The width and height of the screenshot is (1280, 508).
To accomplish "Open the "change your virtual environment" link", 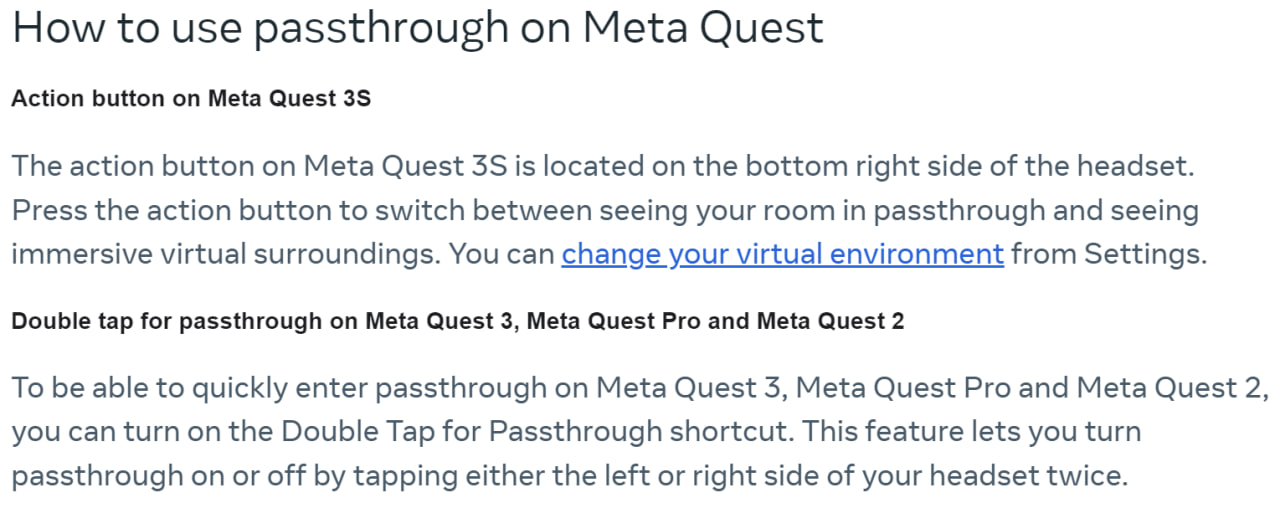I will [x=782, y=254].
